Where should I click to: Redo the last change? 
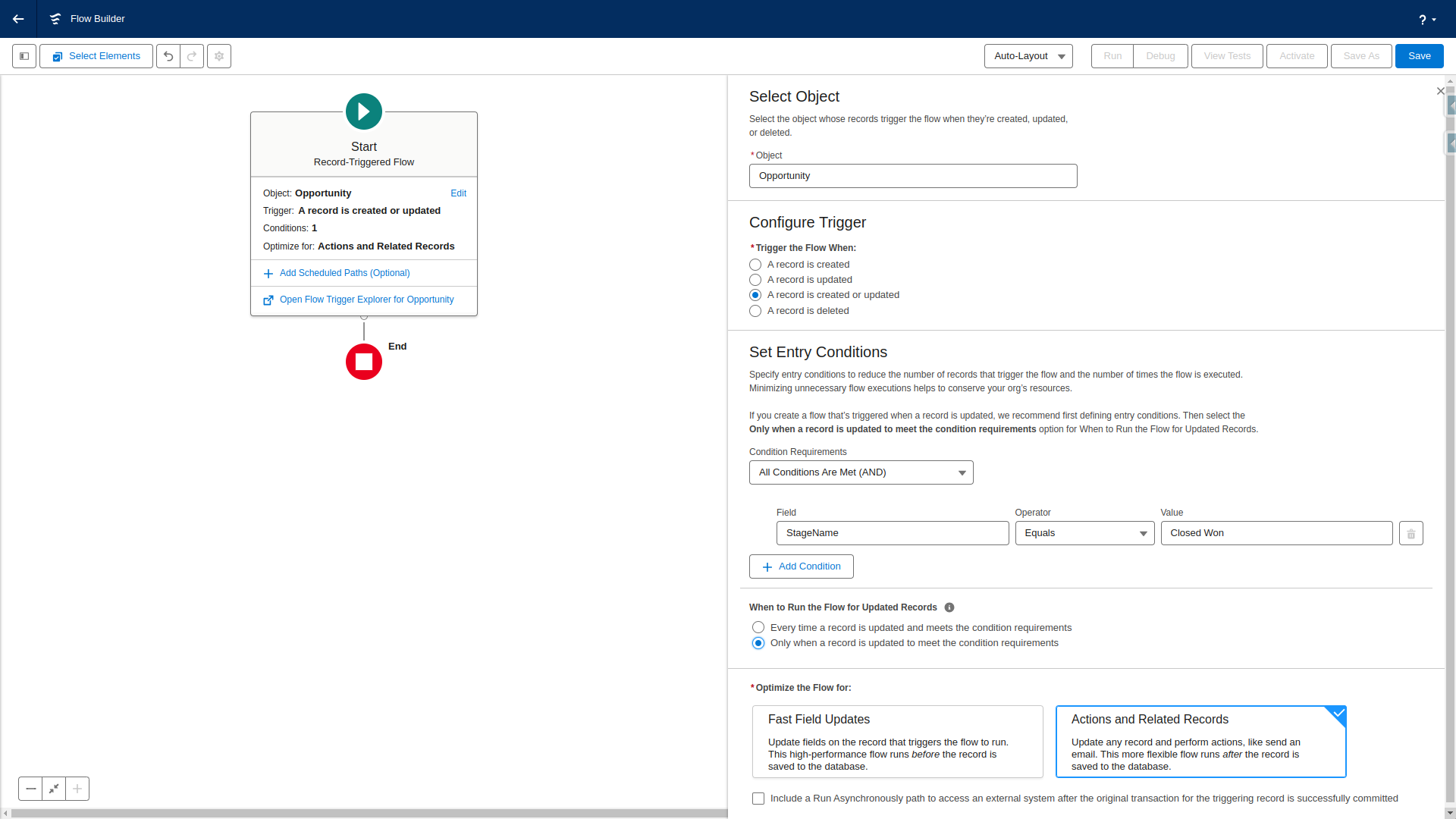[x=192, y=55]
